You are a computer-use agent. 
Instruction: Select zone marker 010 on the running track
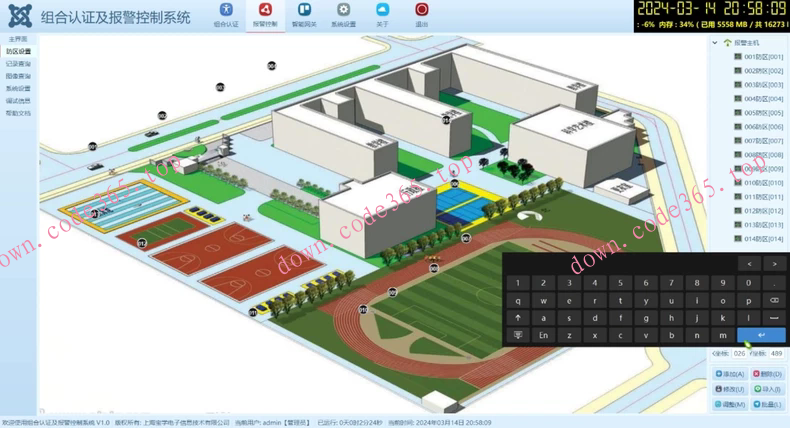click(363, 310)
